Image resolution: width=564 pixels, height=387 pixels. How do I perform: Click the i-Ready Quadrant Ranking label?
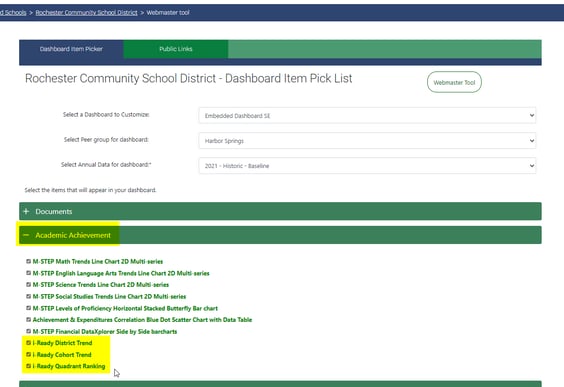pos(69,366)
